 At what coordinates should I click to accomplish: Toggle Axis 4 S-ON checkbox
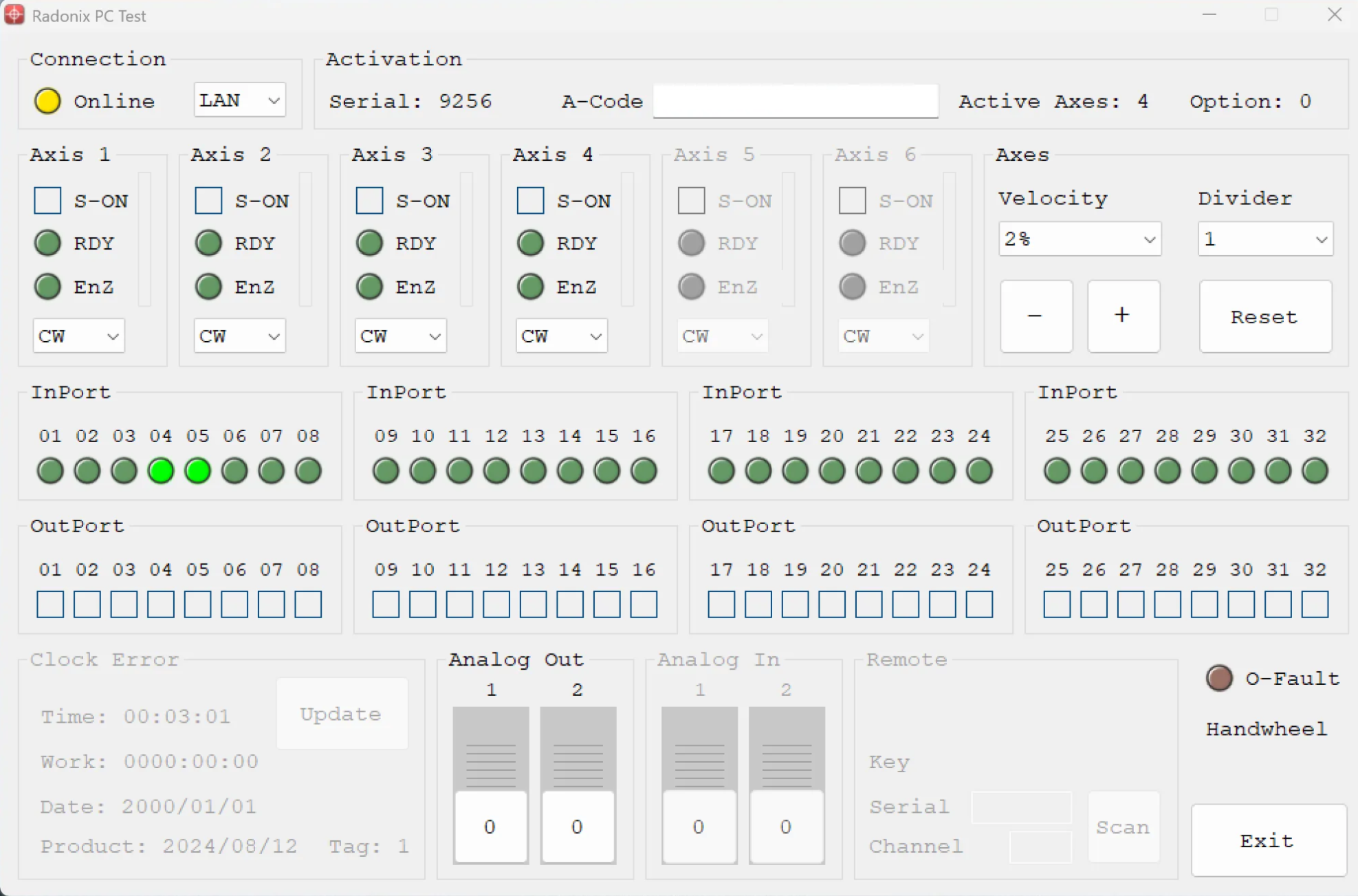pos(530,200)
